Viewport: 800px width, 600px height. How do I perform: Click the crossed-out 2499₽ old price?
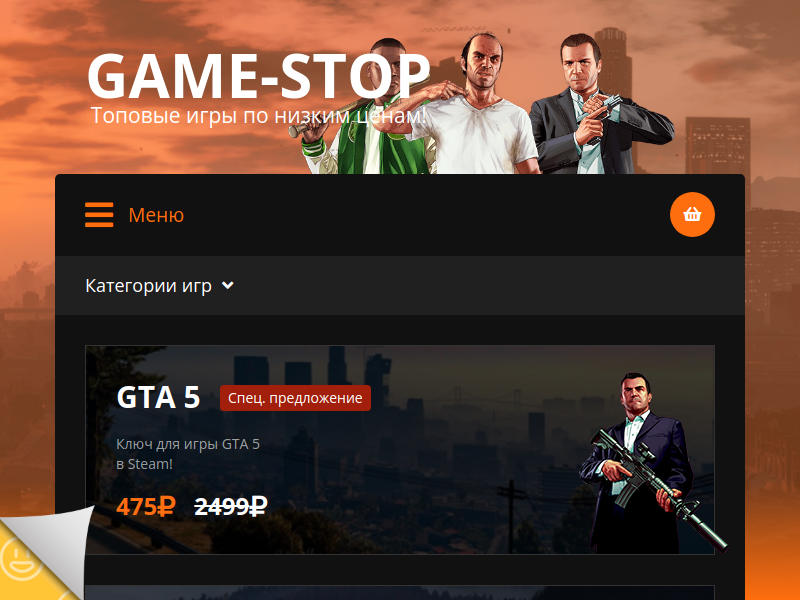pyautogui.click(x=231, y=507)
